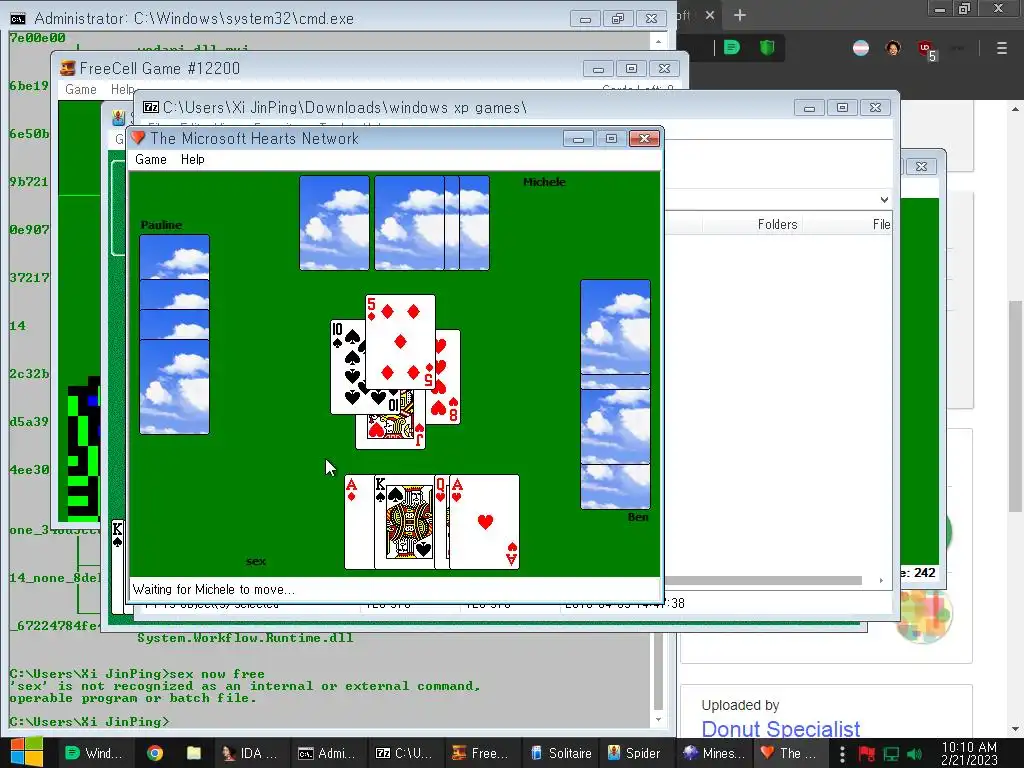Open Help menu in FreeCell window
The image size is (1024, 768).
click(x=122, y=89)
